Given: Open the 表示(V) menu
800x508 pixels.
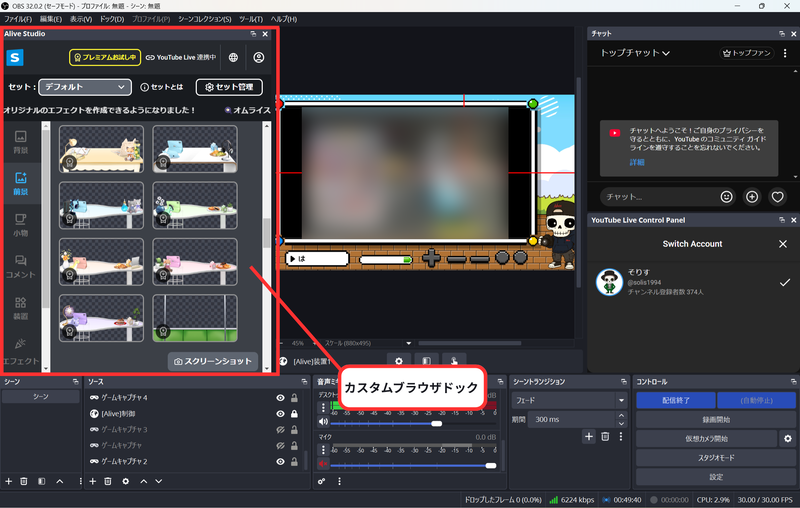Looking at the screenshot, I should click(x=81, y=19).
